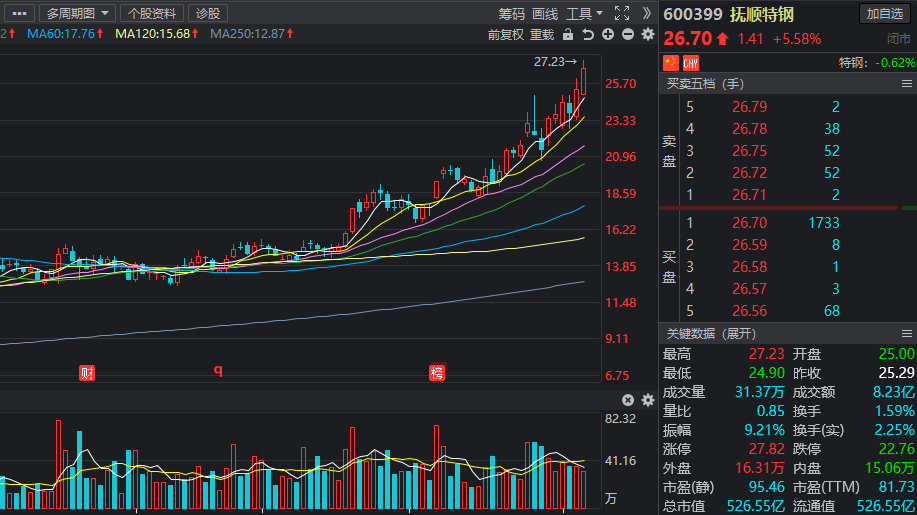This screenshot has width=917, height=515.
Task: Open the 多周期图 dropdown
Action: pyautogui.click(x=77, y=13)
